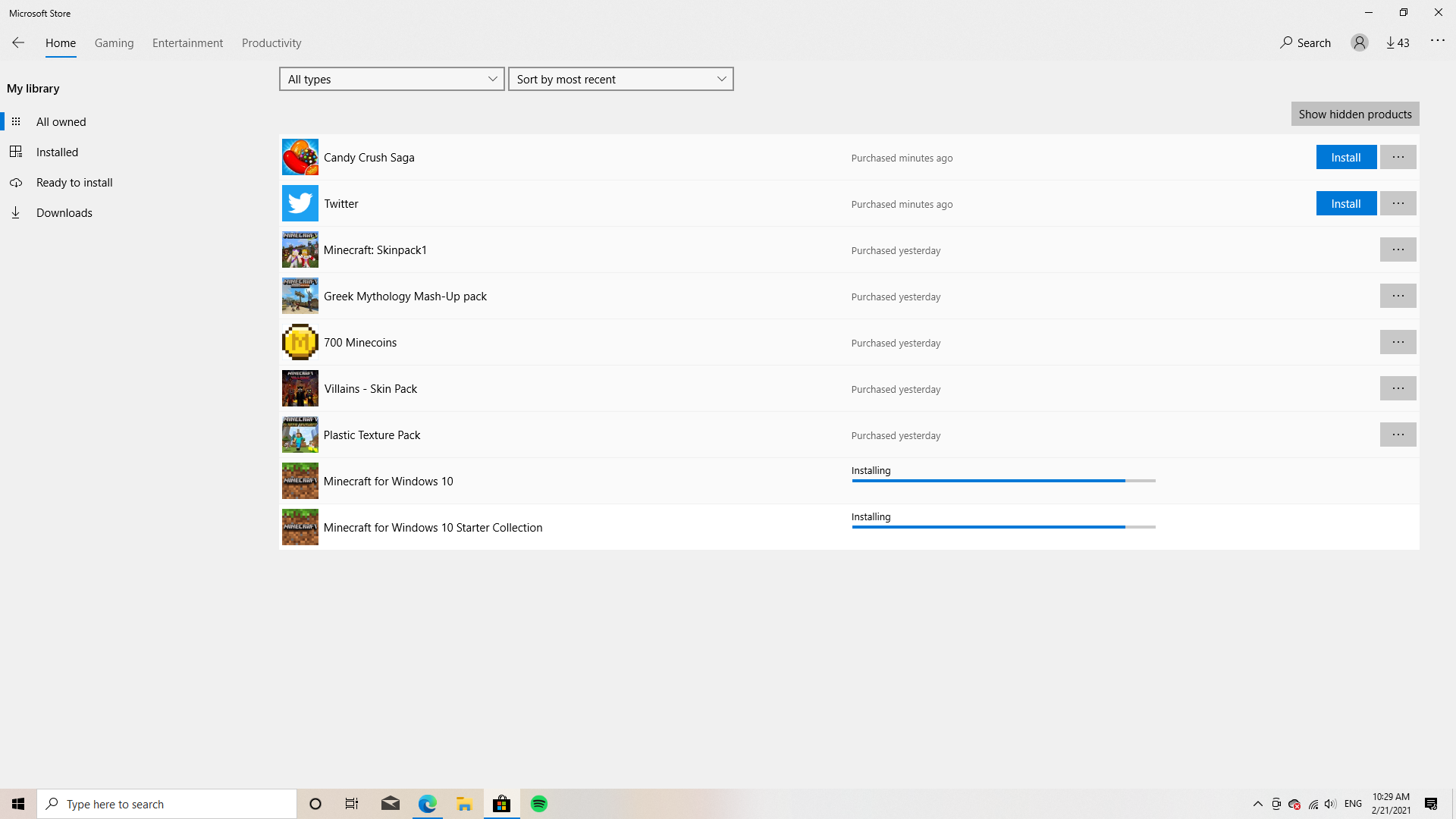This screenshot has width=1456, height=819.
Task: Expand the All types filter dropdown
Action: tap(392, 79)
